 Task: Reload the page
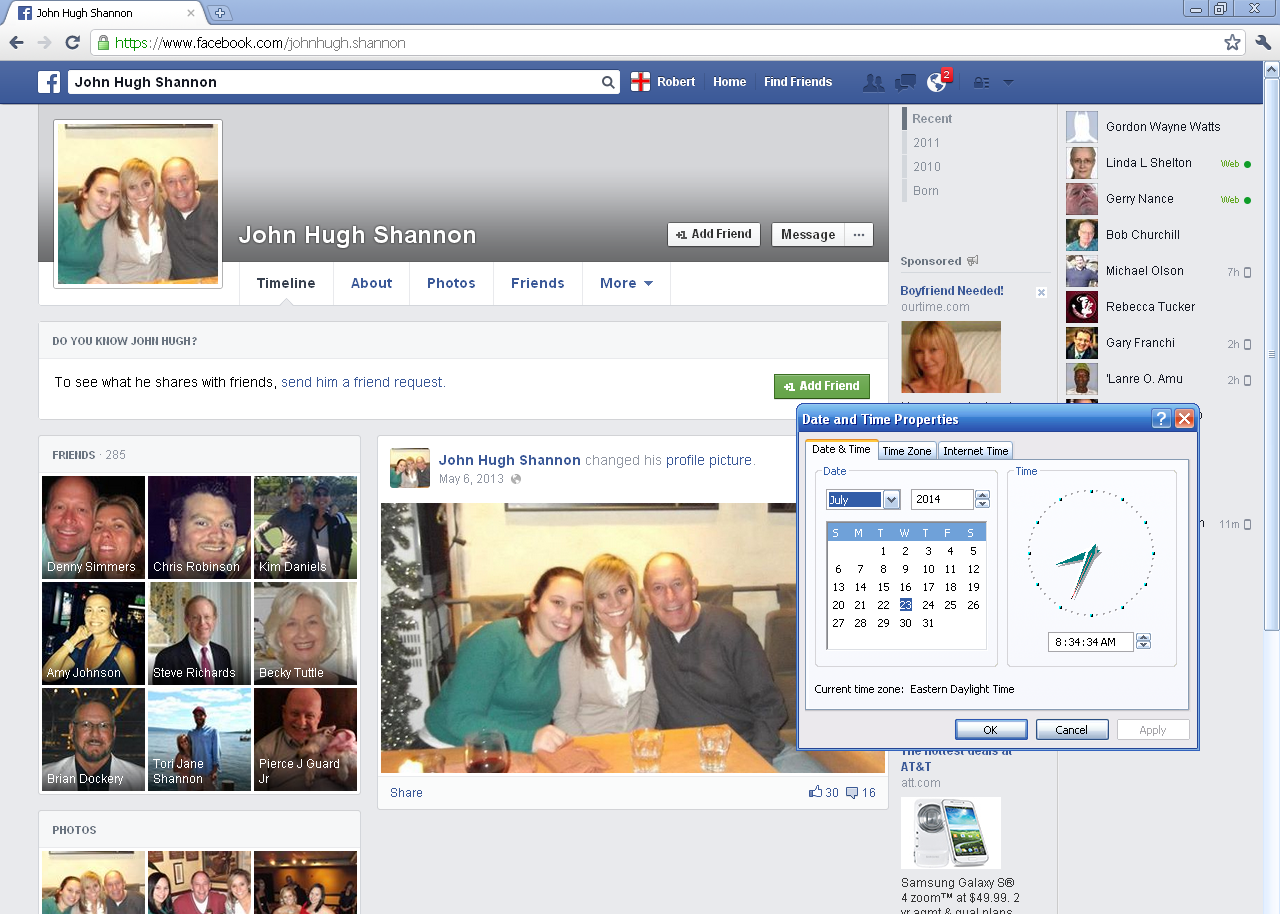click(x=72, y=43)
